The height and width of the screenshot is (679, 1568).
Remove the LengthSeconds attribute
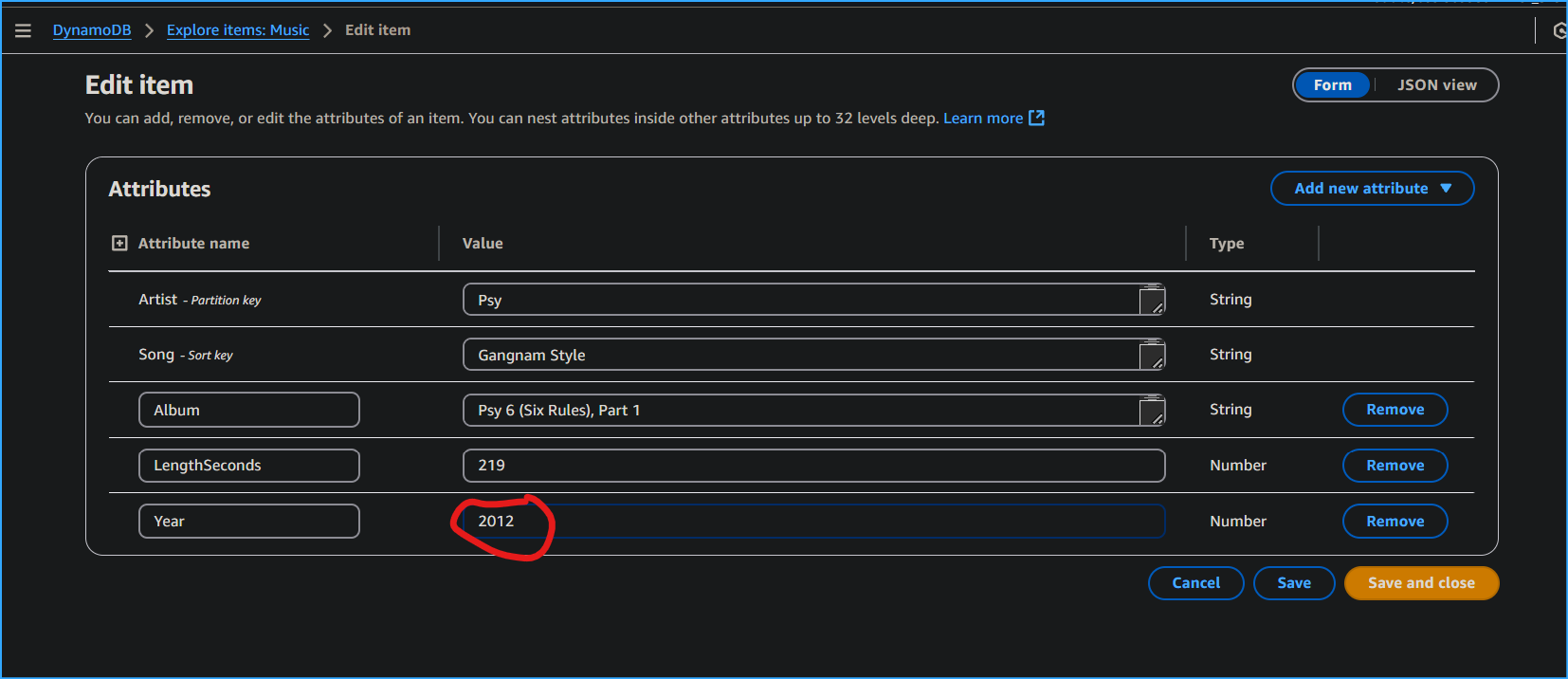(1395, 465)
